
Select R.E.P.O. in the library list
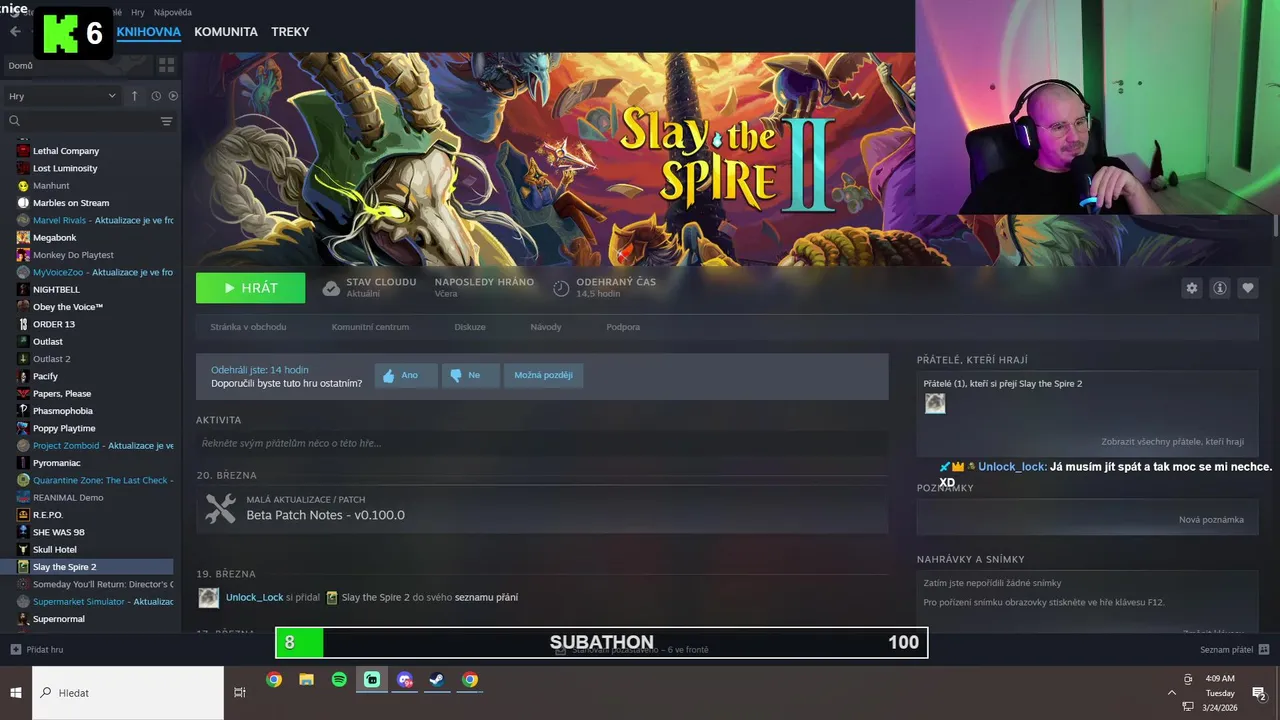click(48, 515)
